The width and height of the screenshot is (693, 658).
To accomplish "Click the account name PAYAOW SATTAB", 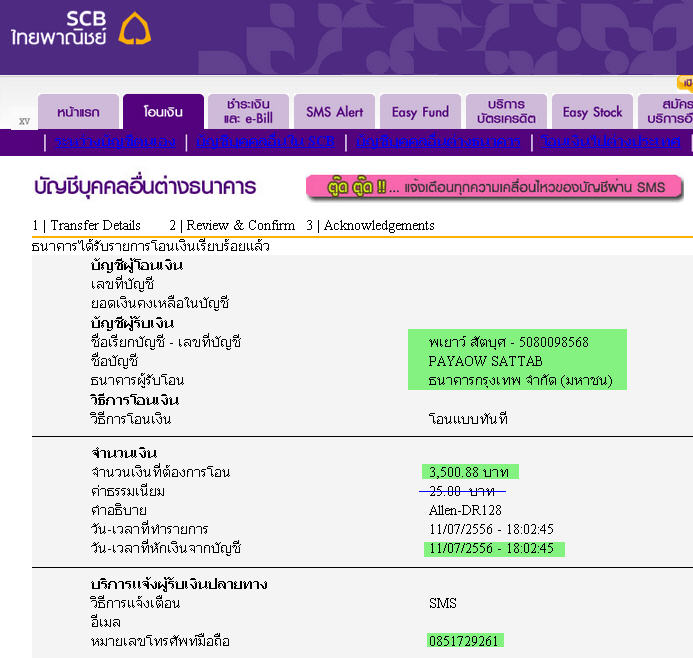I will [x=485, y=361].
